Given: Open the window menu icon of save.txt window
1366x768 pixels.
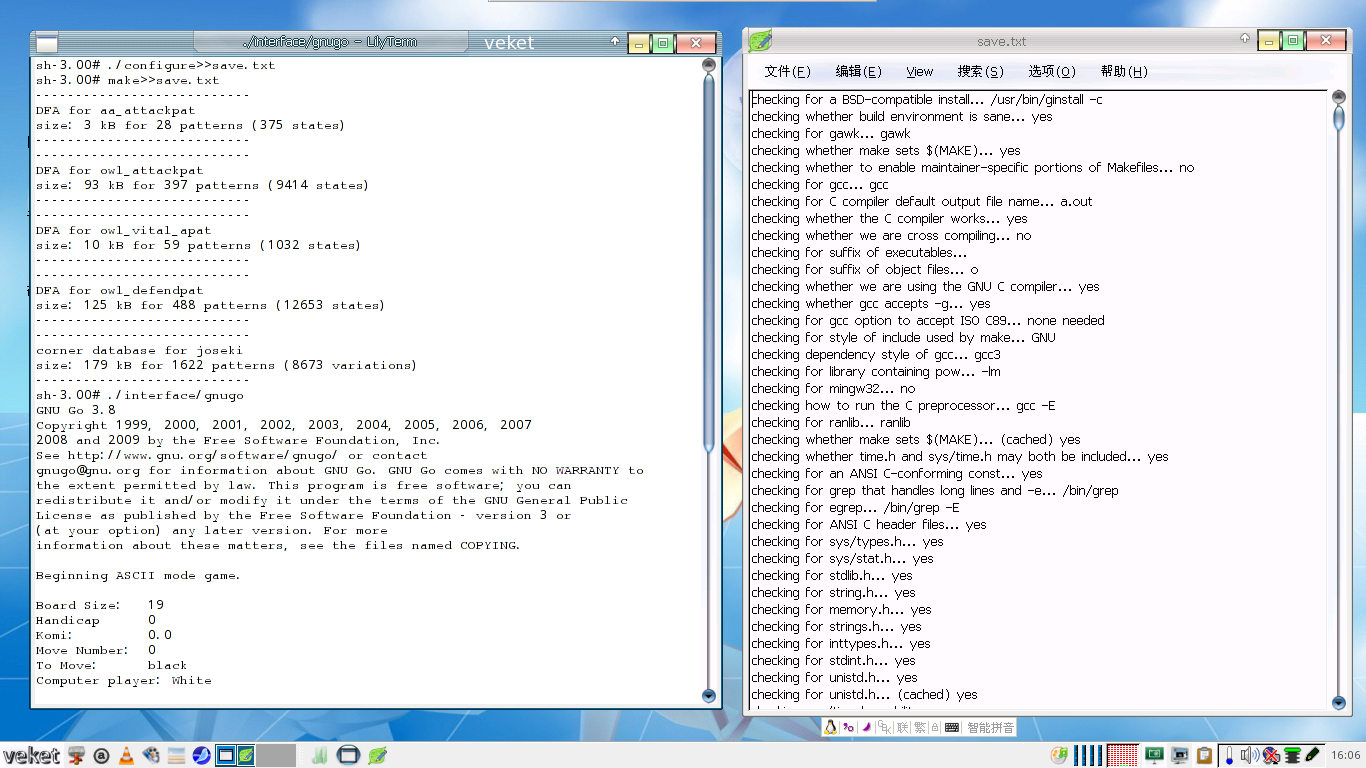Looking at the screenshot, I should click(760, 41).
